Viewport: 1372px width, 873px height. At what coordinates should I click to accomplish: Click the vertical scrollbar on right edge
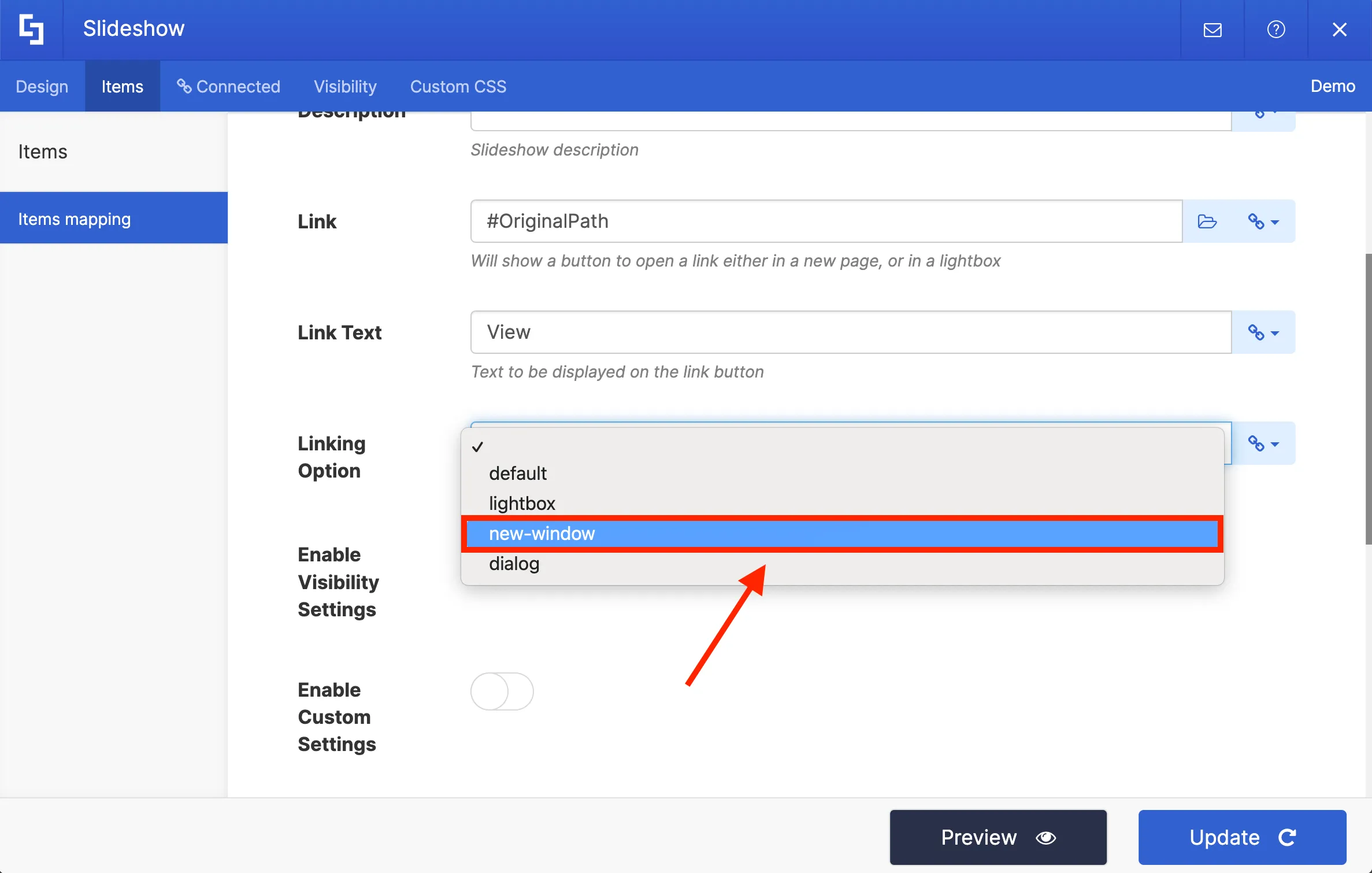click(1367, 399)
